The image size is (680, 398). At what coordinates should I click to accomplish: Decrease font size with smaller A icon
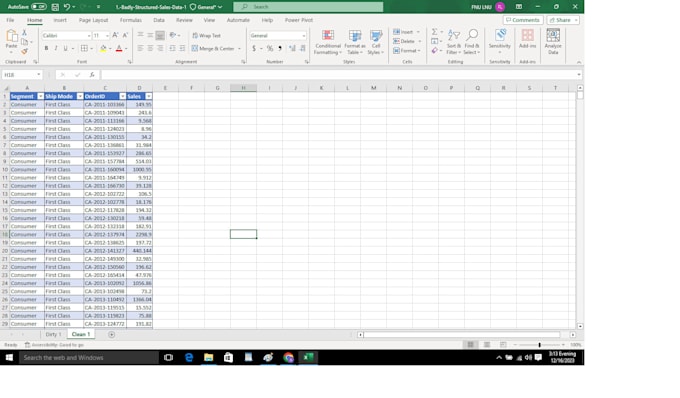coord(125,35)
